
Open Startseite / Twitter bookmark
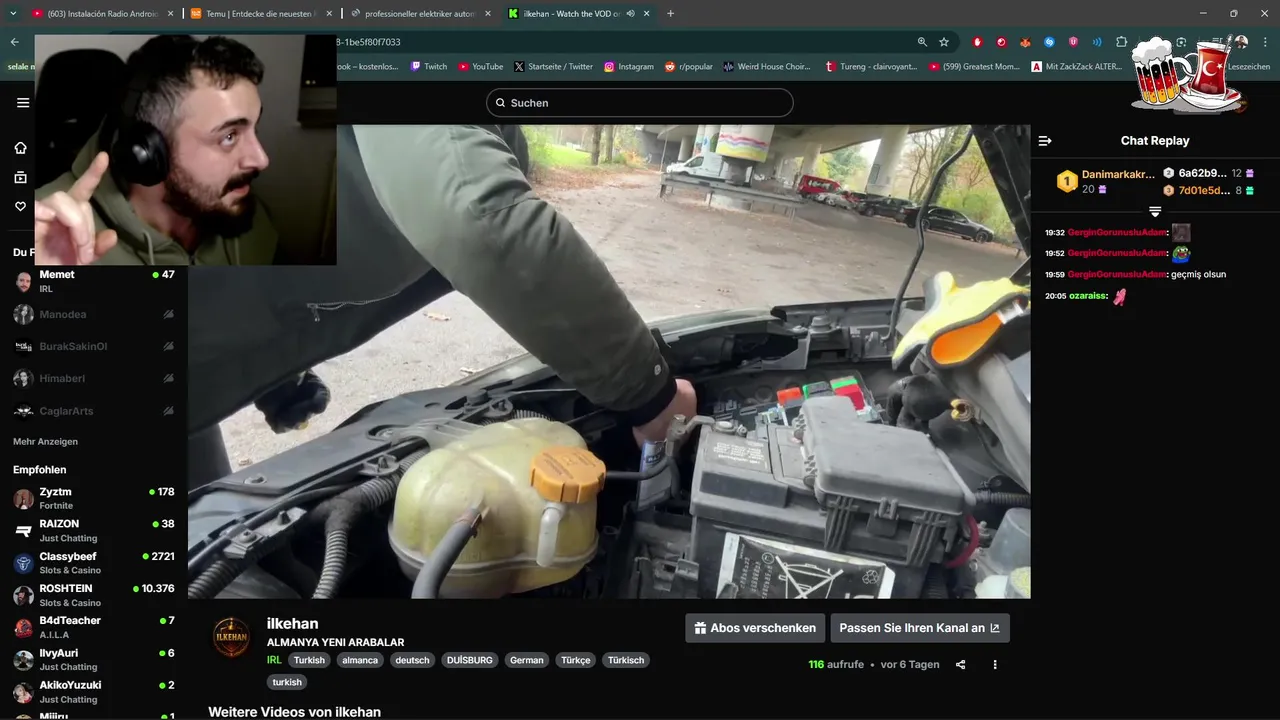pos(554,67)
